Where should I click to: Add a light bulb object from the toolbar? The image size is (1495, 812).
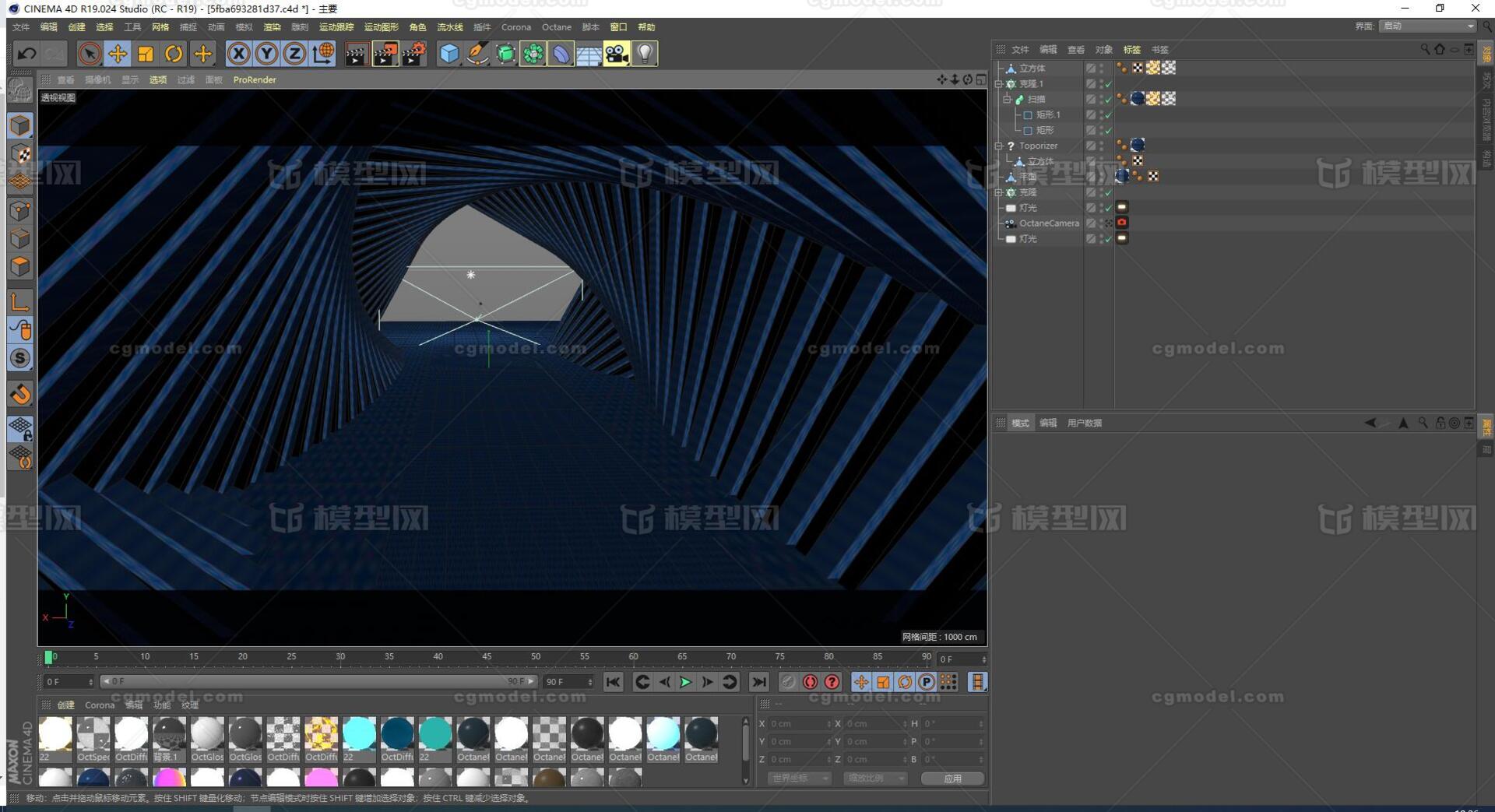coord(645,54)
